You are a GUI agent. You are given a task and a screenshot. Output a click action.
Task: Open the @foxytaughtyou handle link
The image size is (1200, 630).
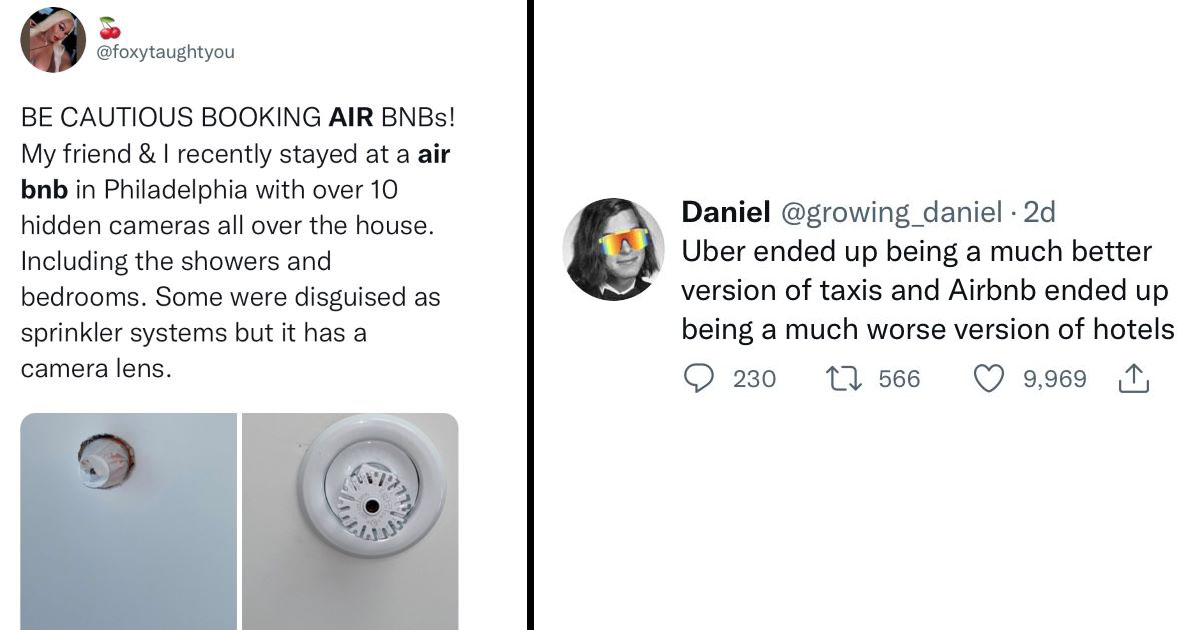pos(165,52)
